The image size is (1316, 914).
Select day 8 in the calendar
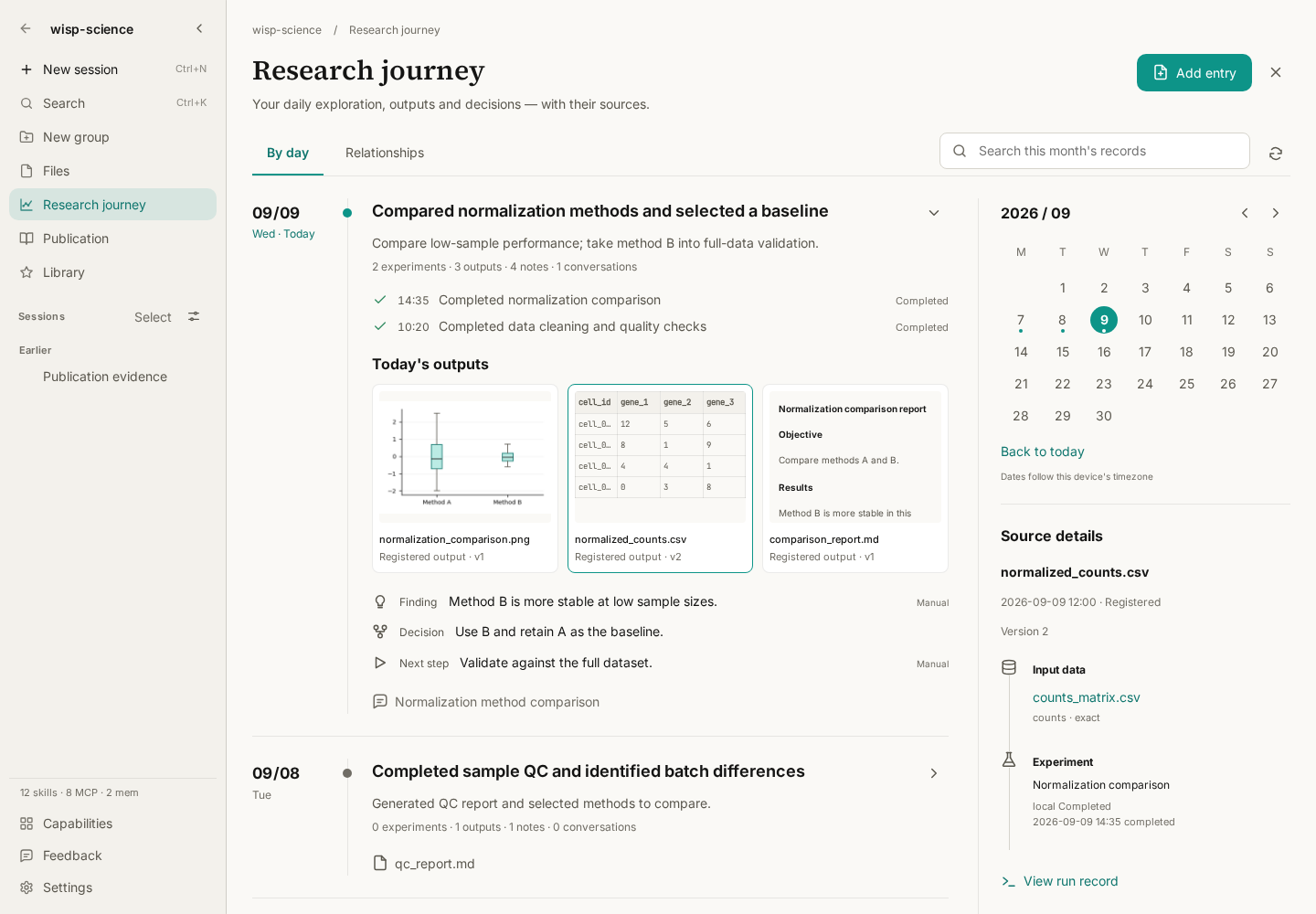pyautogui.click(x=1062, y=320)
